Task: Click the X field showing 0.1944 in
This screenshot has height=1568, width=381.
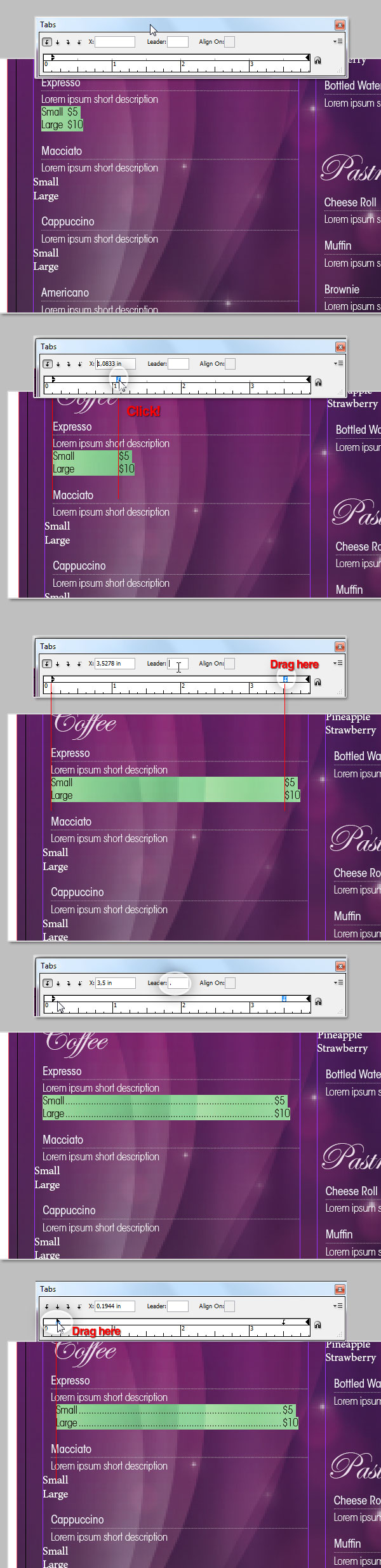Action: [x=115, y=1306]
